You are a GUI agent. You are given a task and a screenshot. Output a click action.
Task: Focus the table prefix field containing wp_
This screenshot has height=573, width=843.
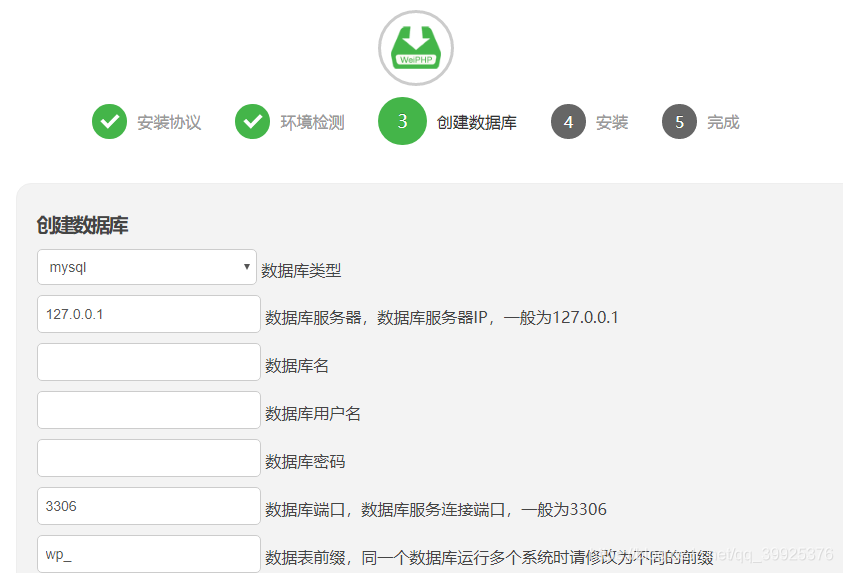[x=149, y=554]
